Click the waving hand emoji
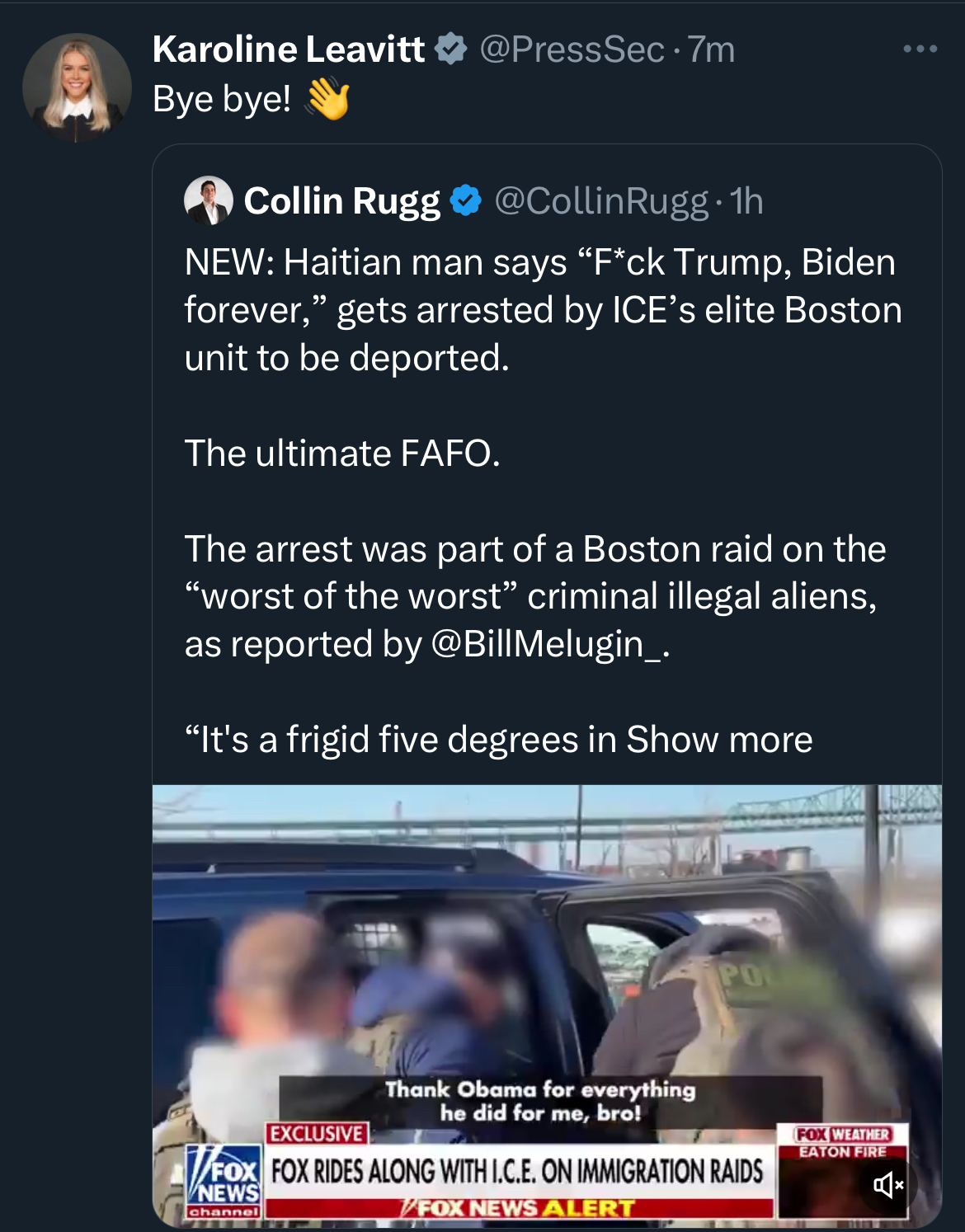Image resolution: width=965 pixels, height=1232 pixels. [327, 99]
